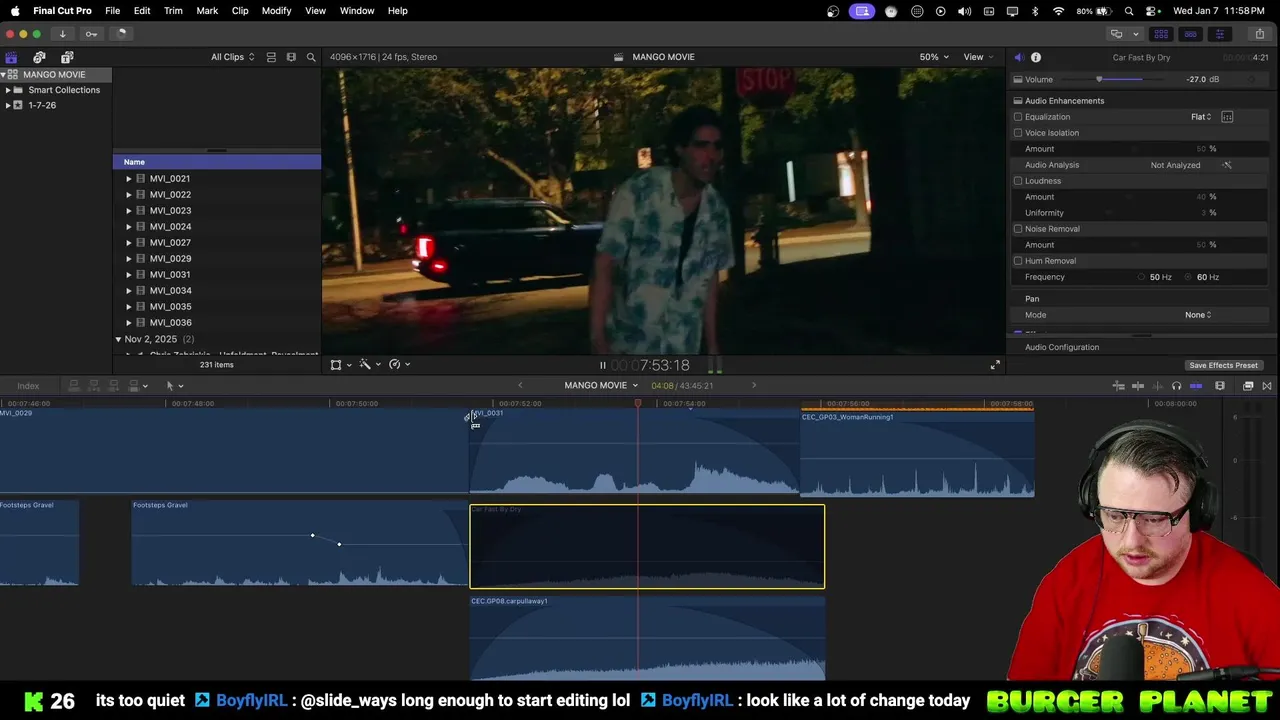Expand the 1-7-26 event
The width and height of the screenshot is (1280, 720).
pyautogui.click(x=8, y=105)
